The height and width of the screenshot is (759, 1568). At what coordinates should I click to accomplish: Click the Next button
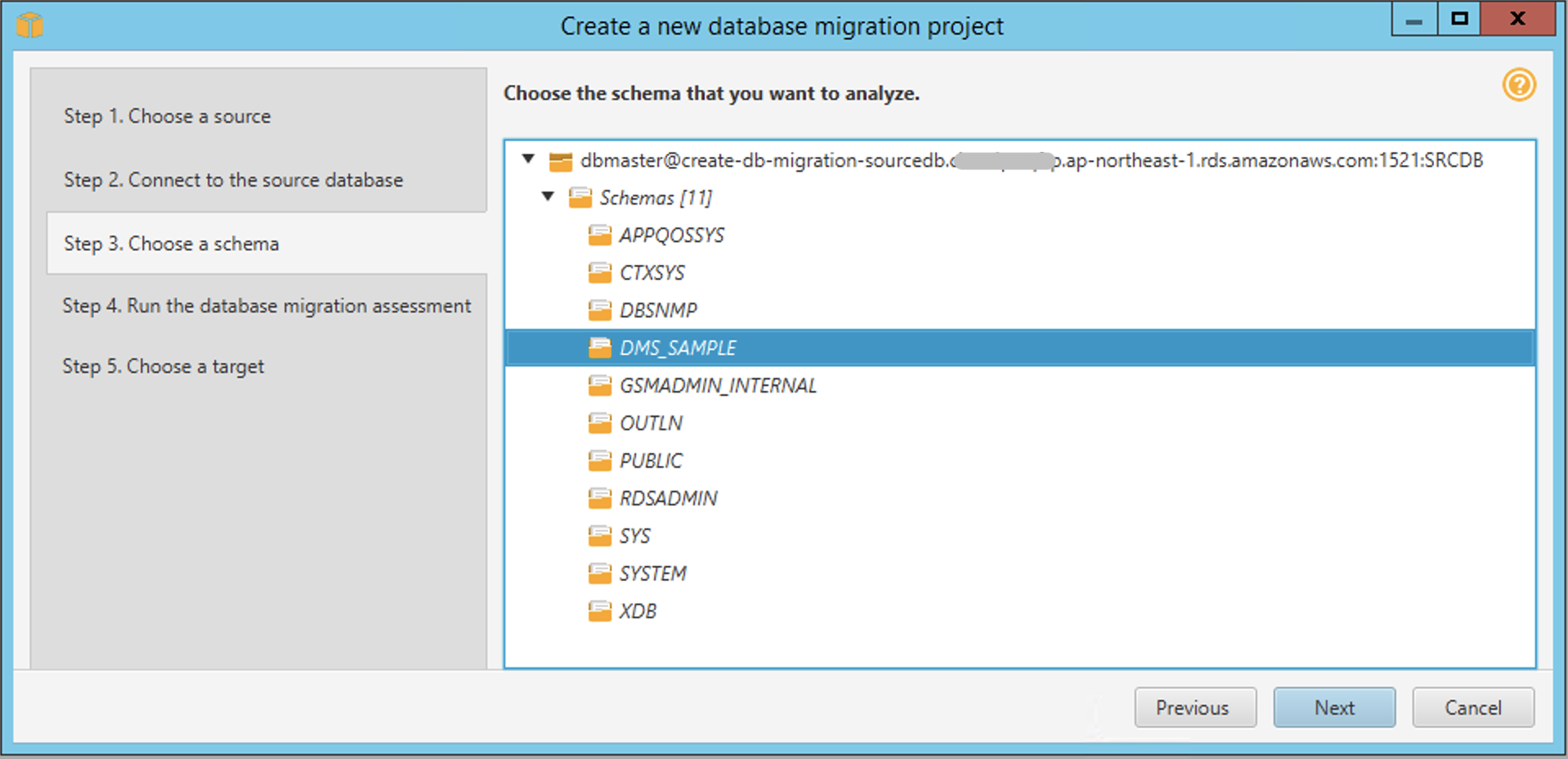click(1333, 707)
